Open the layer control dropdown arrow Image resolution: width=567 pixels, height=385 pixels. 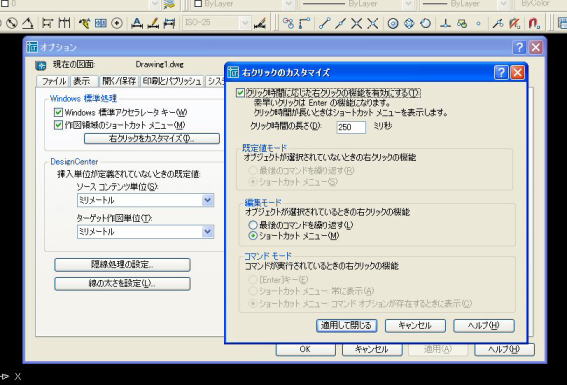(x=155, y=4)
